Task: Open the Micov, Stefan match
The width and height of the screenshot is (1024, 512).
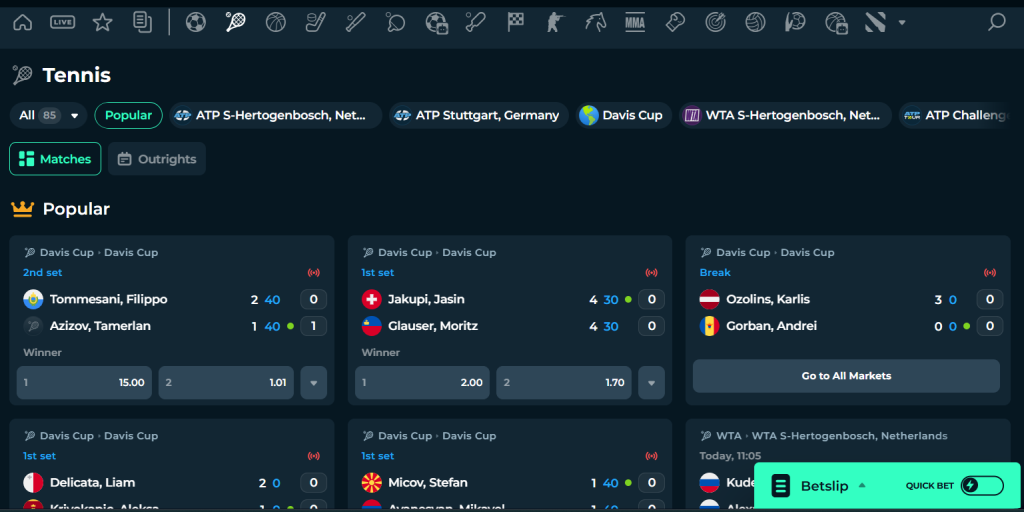Action: tap(428, 483)
